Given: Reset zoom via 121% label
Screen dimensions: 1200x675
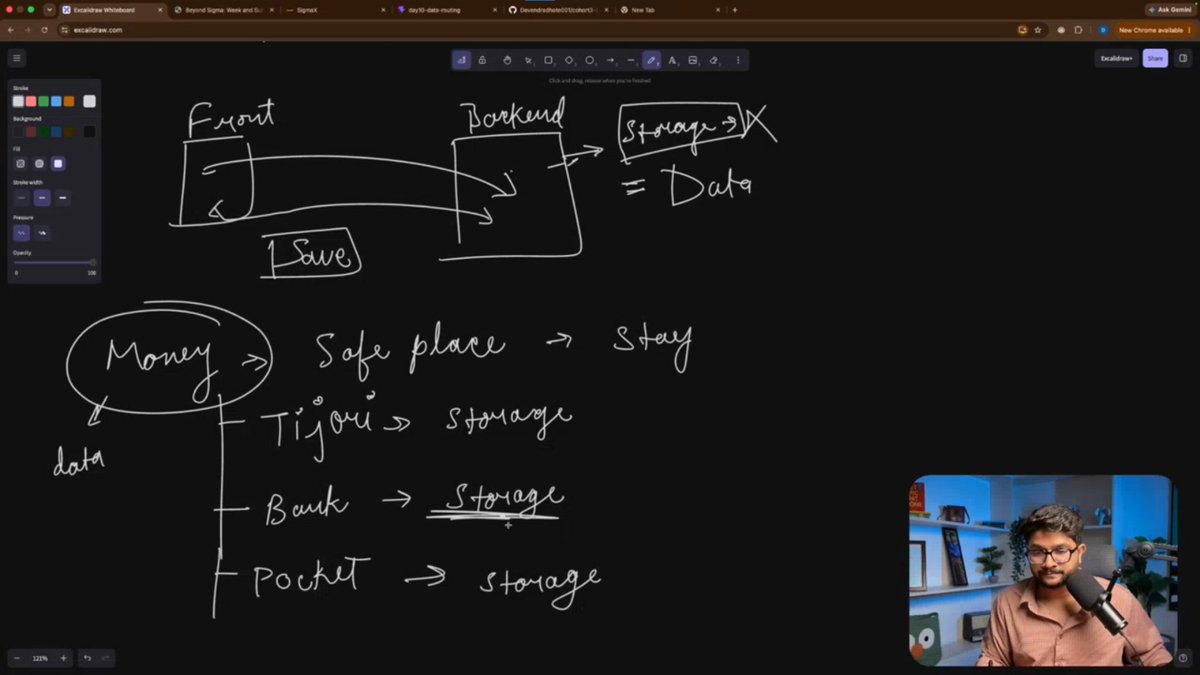Looking at the screenshot, I should (40, 658).
